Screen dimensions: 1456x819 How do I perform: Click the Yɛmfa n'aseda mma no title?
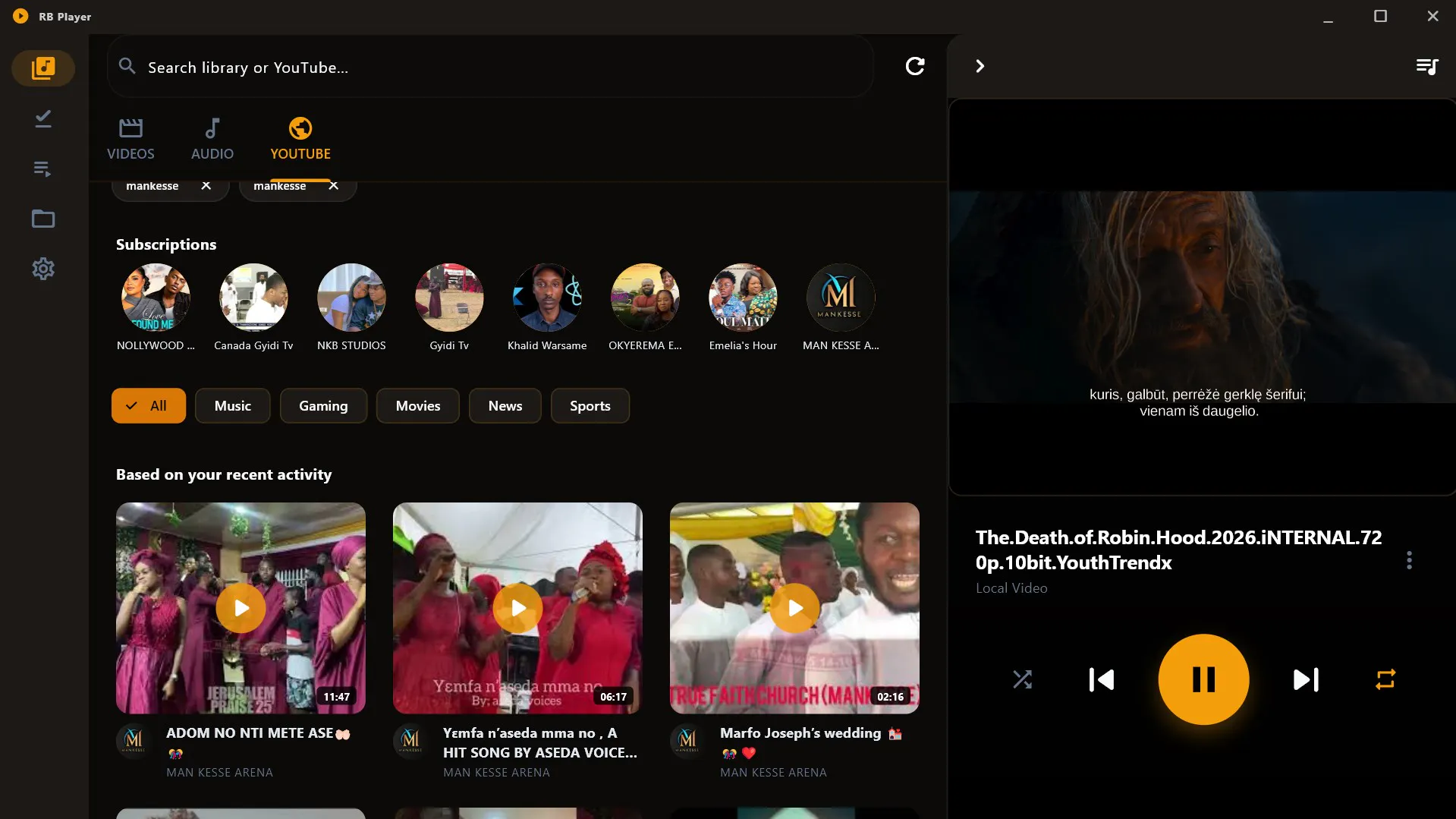pos(540,742)
